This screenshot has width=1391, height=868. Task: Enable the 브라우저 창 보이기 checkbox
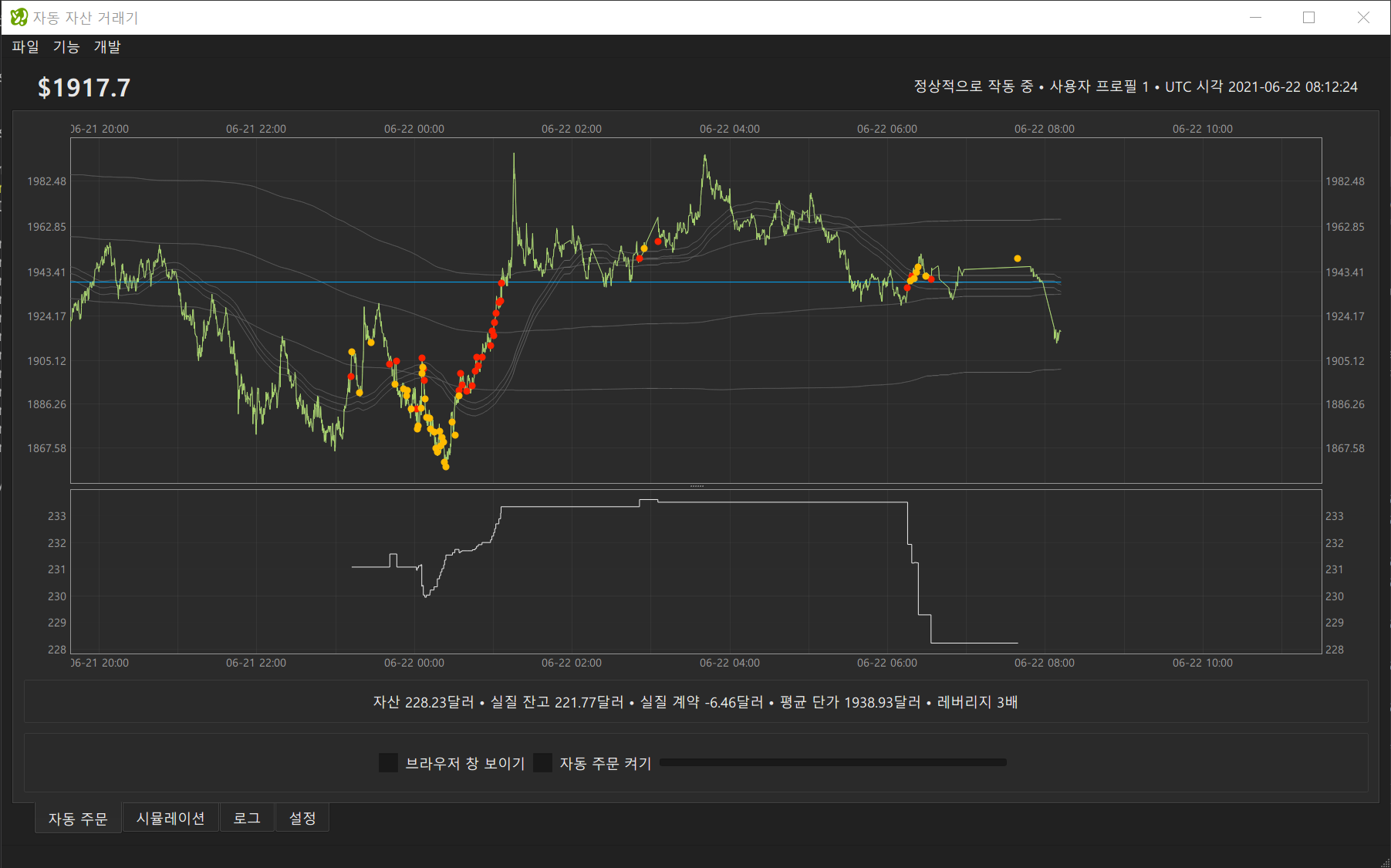389,763
